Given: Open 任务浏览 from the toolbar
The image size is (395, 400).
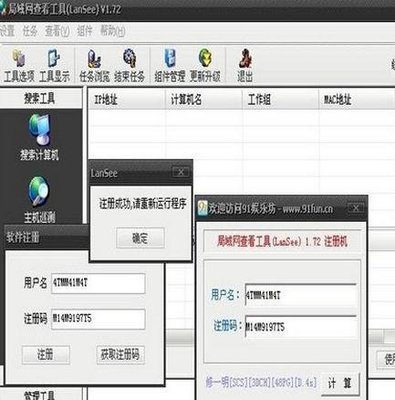Looking at the screenshot, I should point(94,66).
